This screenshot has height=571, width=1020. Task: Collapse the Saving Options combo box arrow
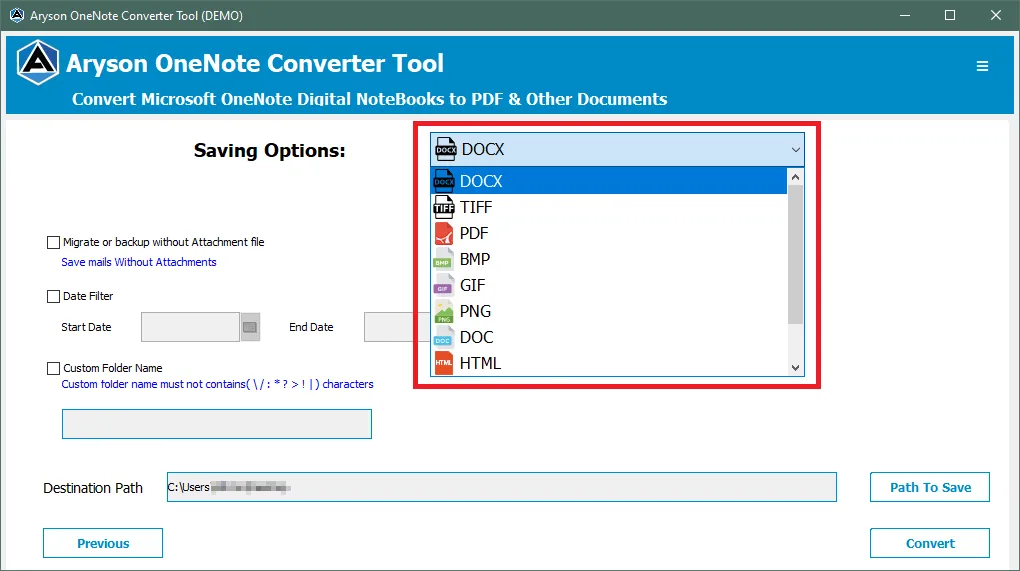pos(795,150)
